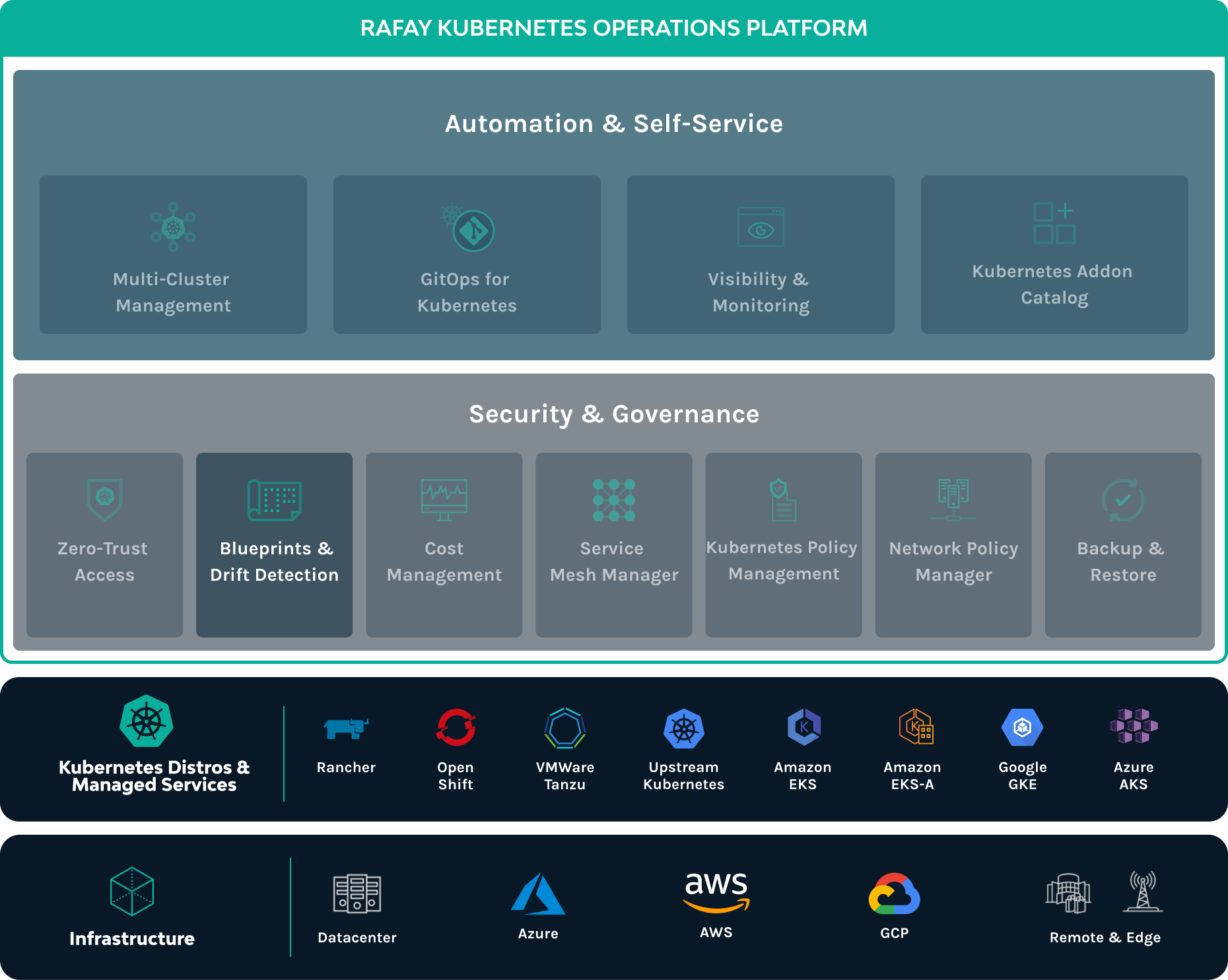The height and width of the screenshot is (980, 1228).
Task: Click the Network Policy Manager icon
Action: [x=953, y=500]
